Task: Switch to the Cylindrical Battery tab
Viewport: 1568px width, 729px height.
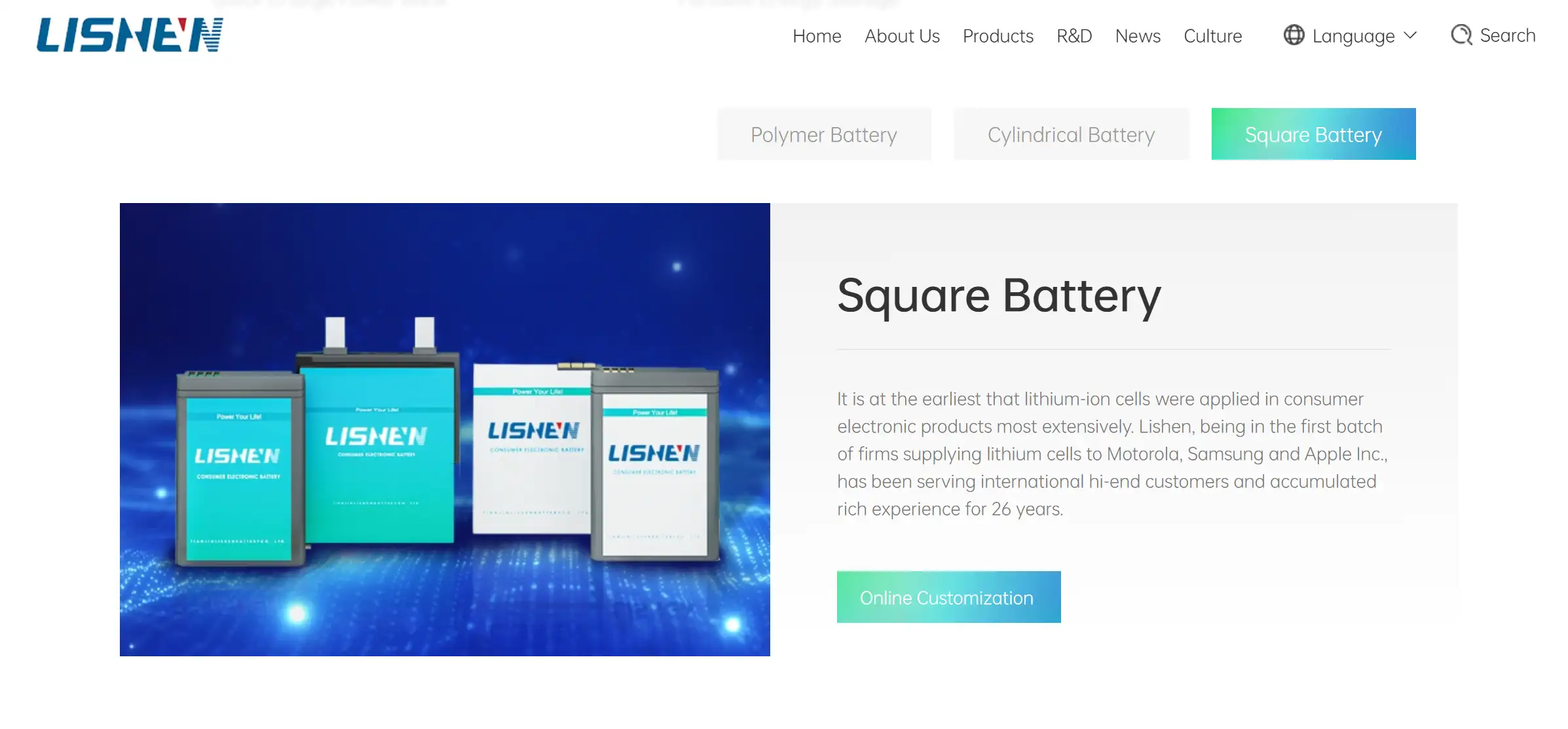Action: 1071,134
